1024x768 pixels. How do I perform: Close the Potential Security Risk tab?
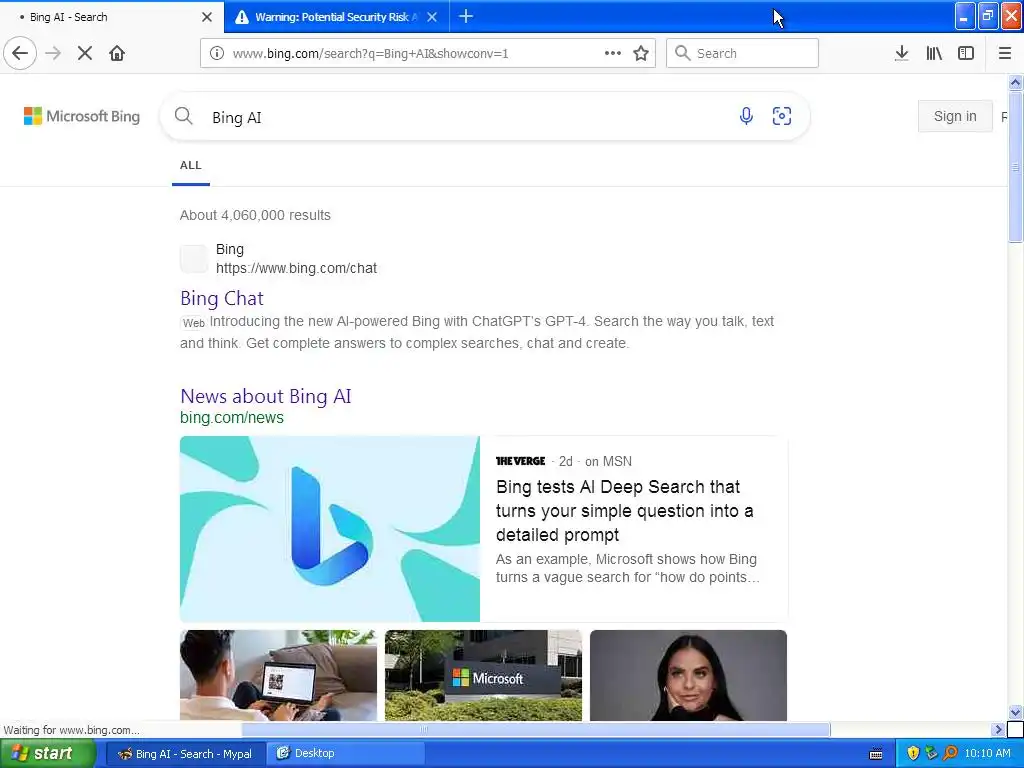click(x=432, y=17)
